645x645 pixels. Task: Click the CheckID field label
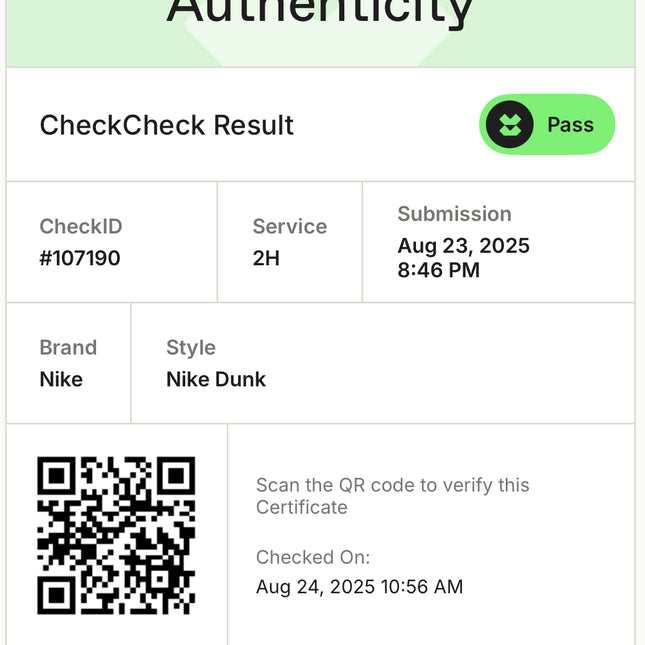click(81, 227)
